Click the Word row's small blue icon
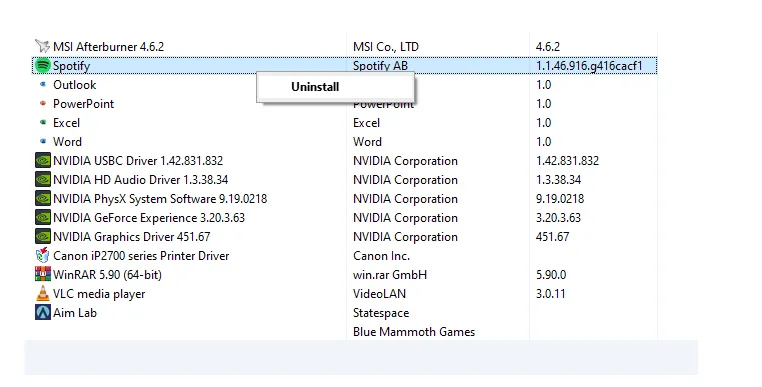 [43, 141]
